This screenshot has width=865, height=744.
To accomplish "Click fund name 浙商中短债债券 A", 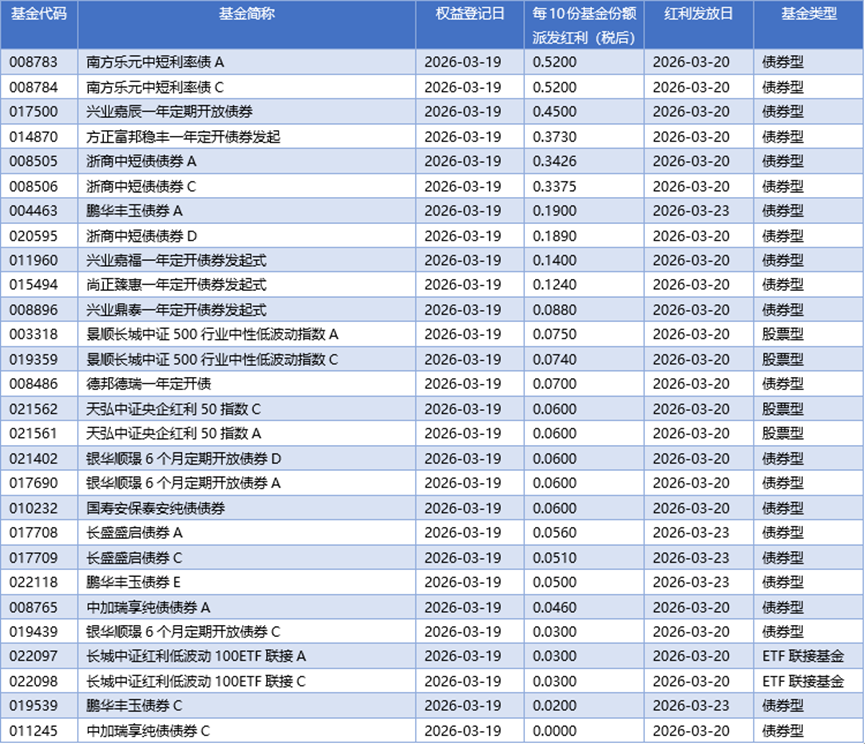I will [x=141, y=161].
